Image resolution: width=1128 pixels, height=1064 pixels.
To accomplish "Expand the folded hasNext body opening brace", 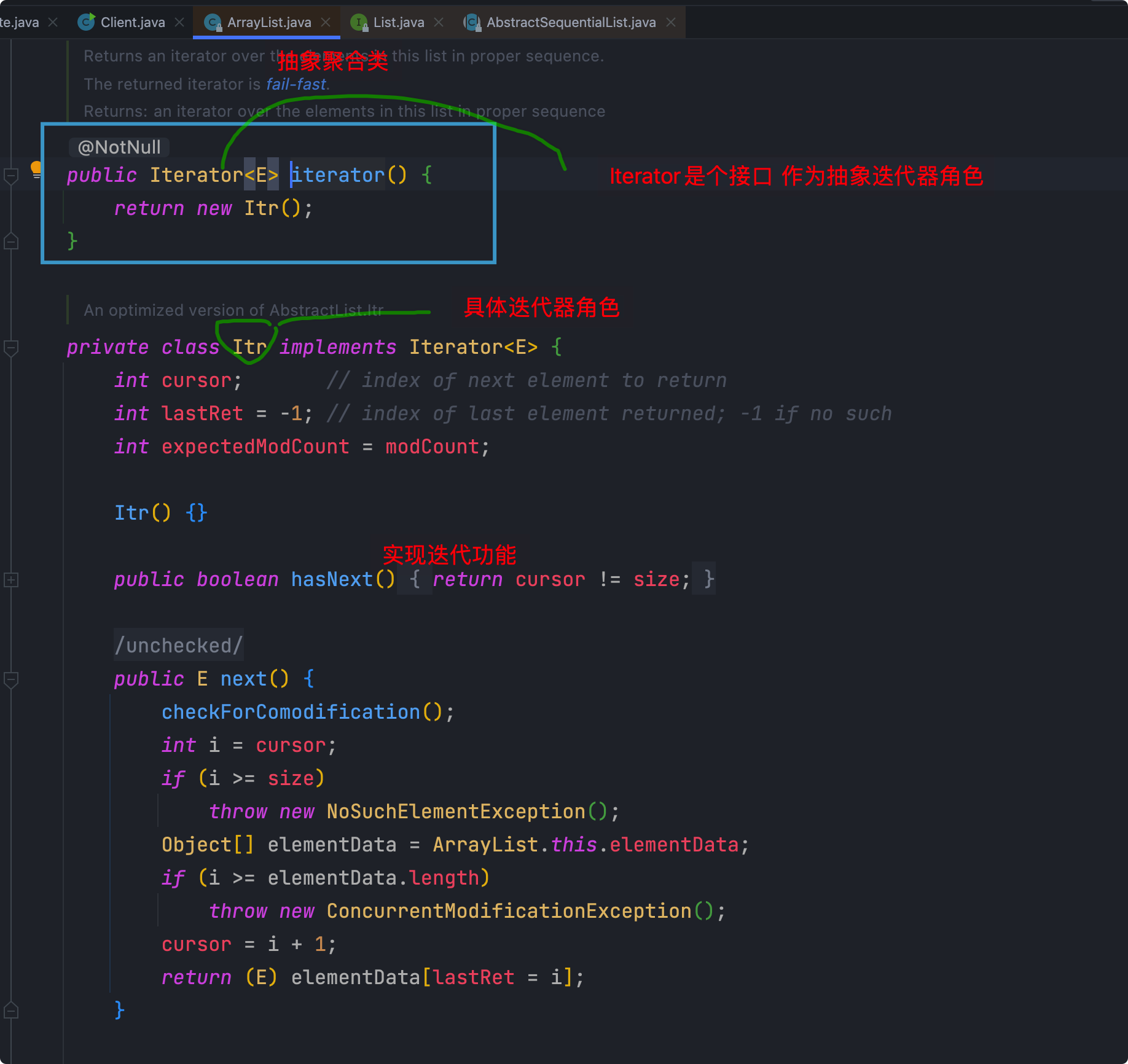I will click(x=415, y=579).
